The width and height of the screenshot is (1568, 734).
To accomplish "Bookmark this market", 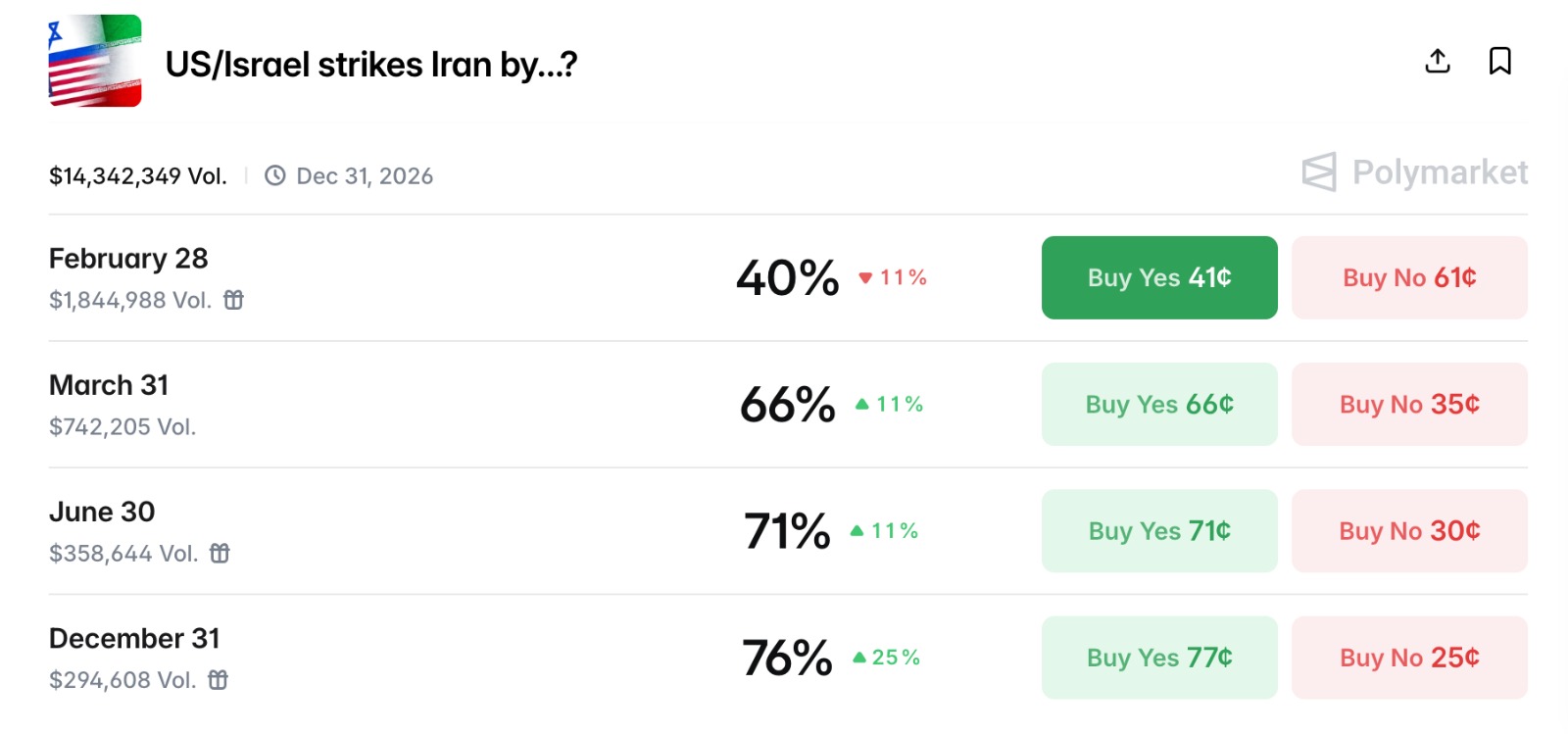I will 1499,61.
